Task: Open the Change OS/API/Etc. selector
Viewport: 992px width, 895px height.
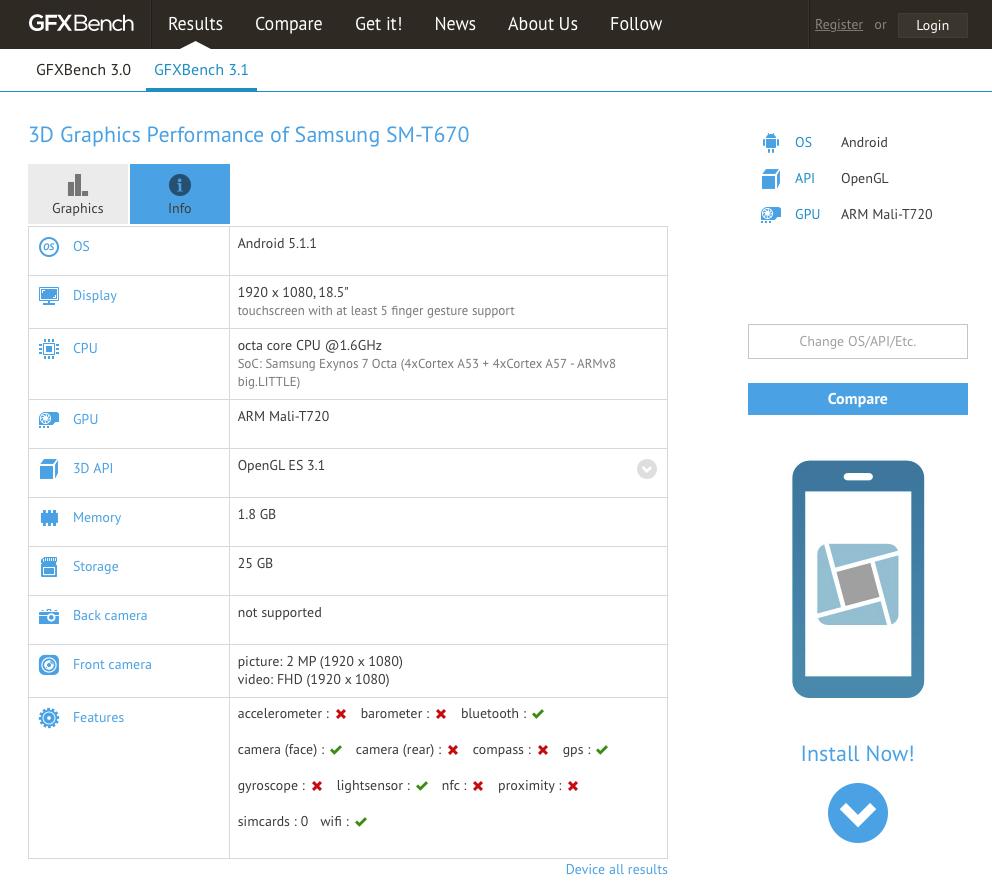Action: click(x=857, y=341)
